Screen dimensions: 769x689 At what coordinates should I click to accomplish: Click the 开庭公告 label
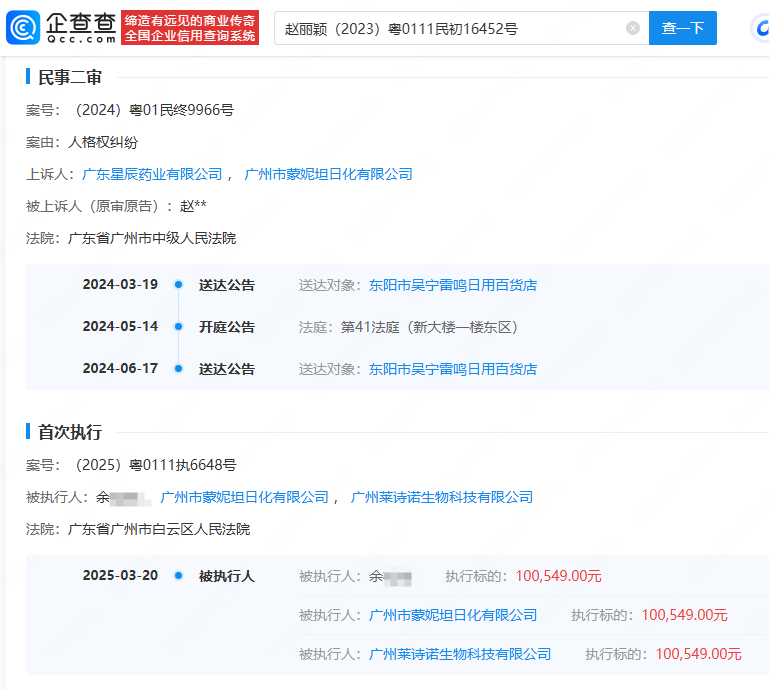pyautogui.click(x=227, y=327)
